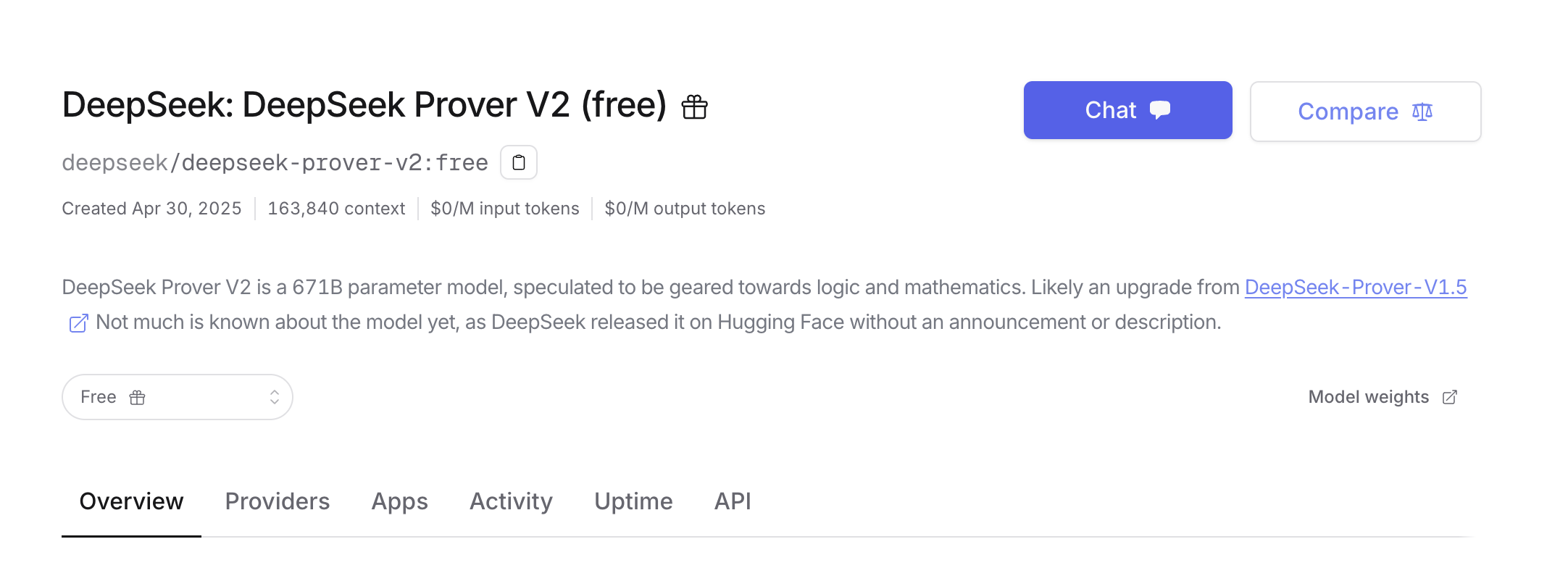Copy the model slug using the clipboard icon
Screen dimensions: 1568x568
(518, 162)
